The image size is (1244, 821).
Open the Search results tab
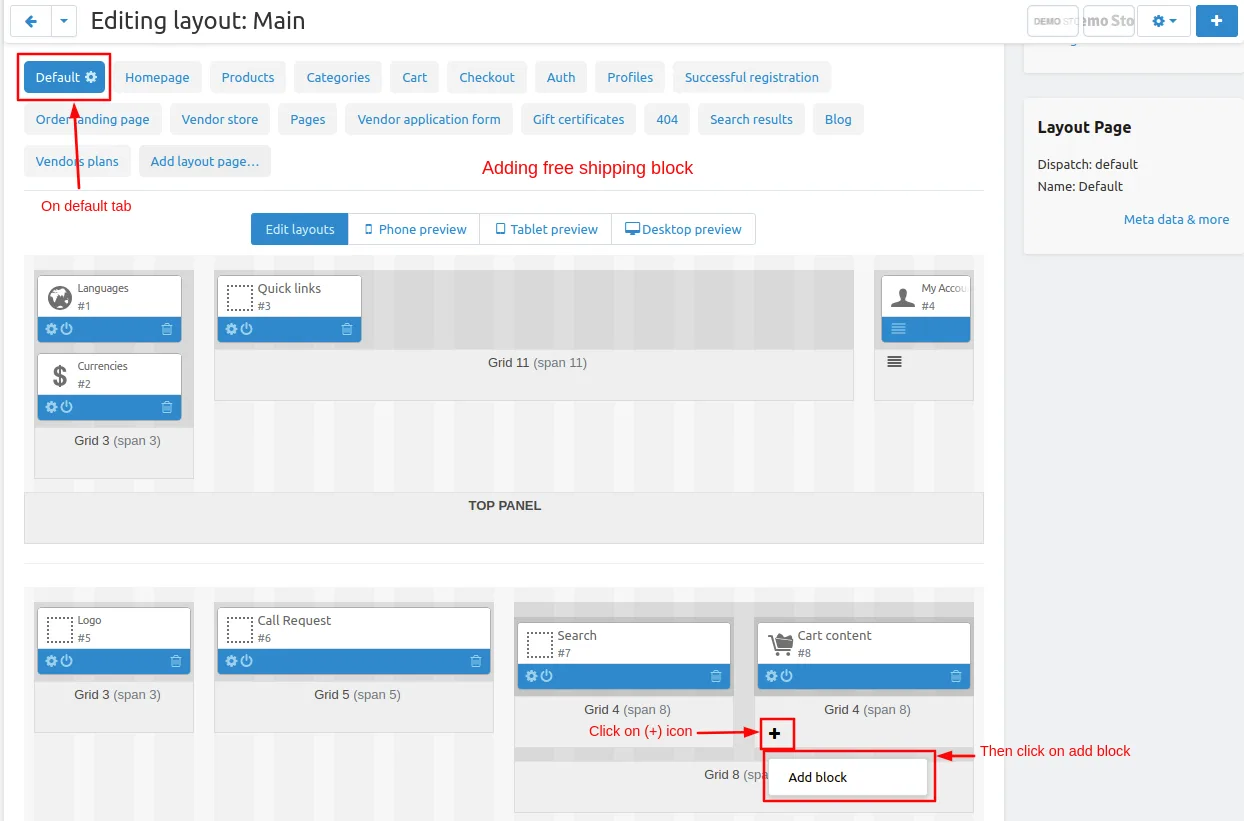[x=751, y=119]
